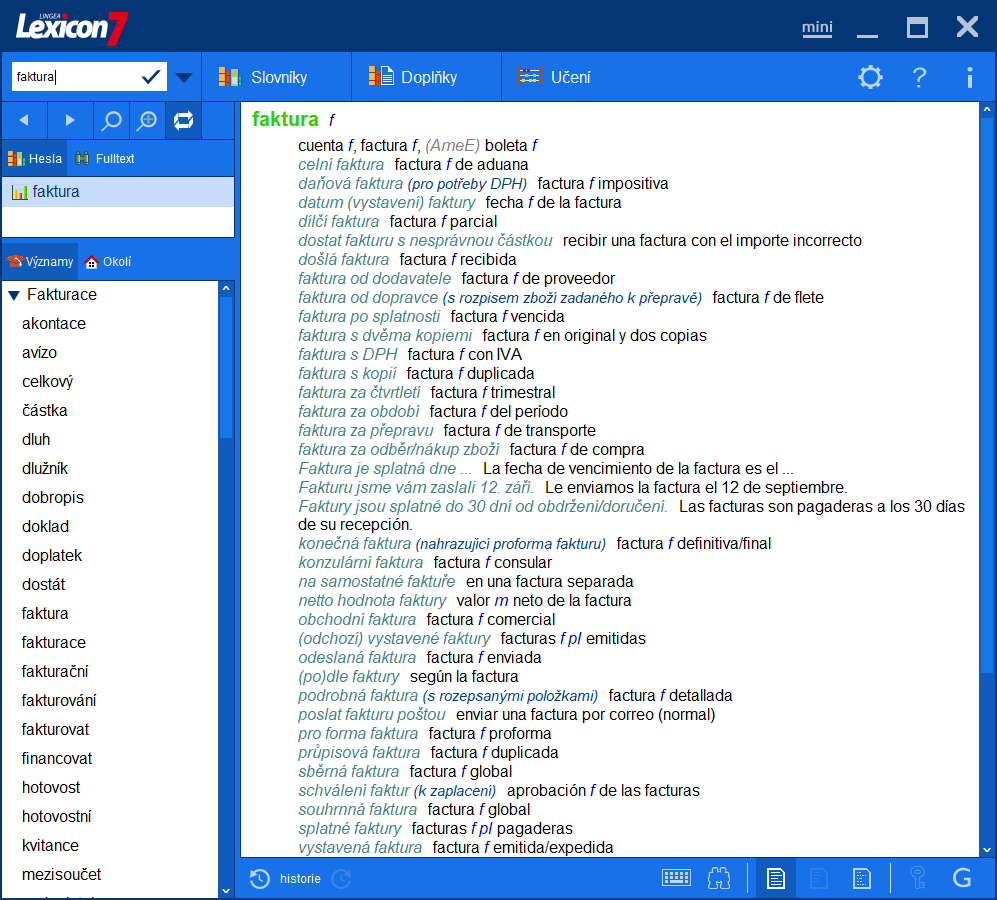This screenshot has height=900, width=997.
Task: Click the G search icon
Action: pos(962,878)
